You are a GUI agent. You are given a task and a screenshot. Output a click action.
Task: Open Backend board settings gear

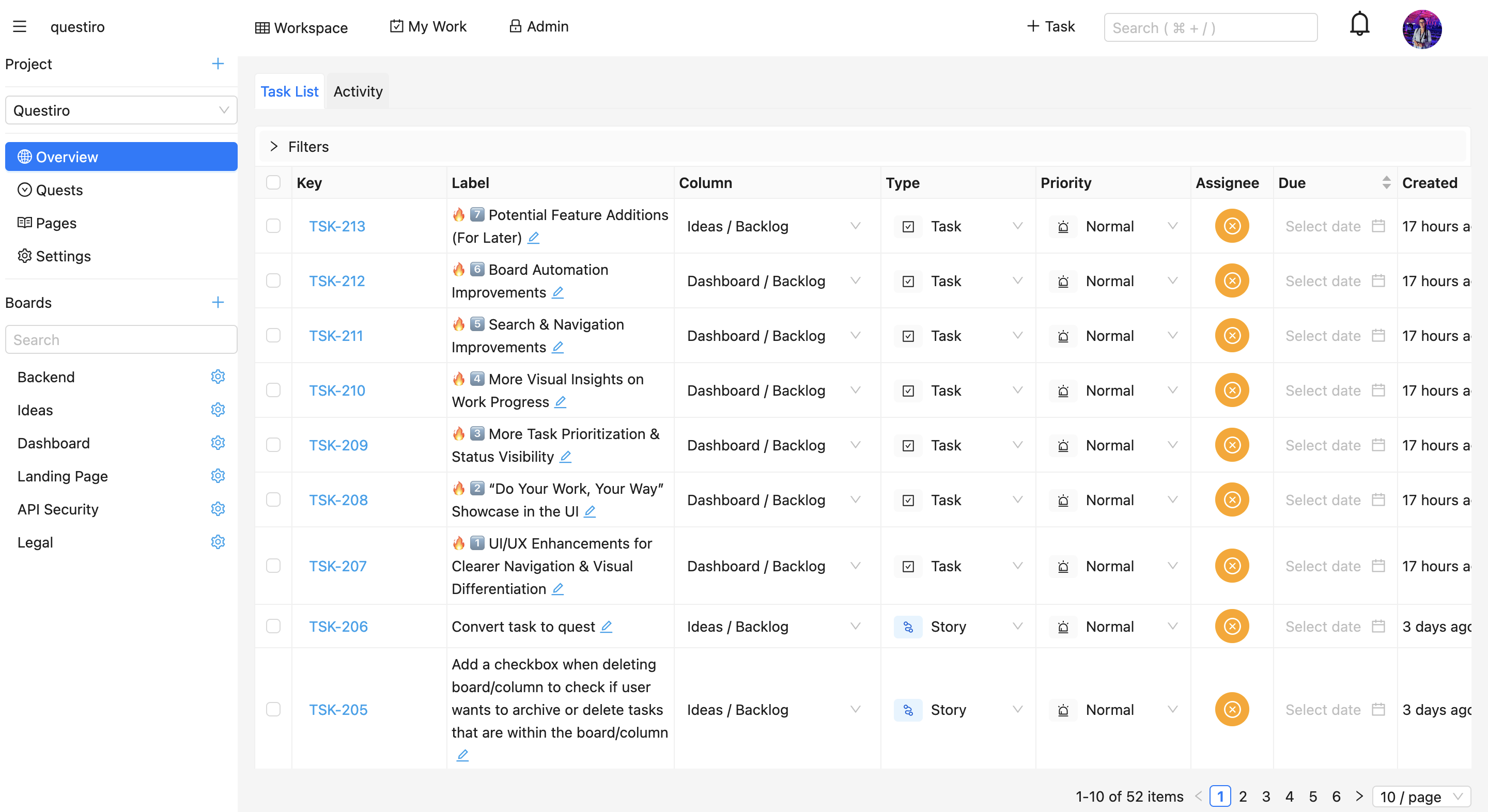[218, 377]
